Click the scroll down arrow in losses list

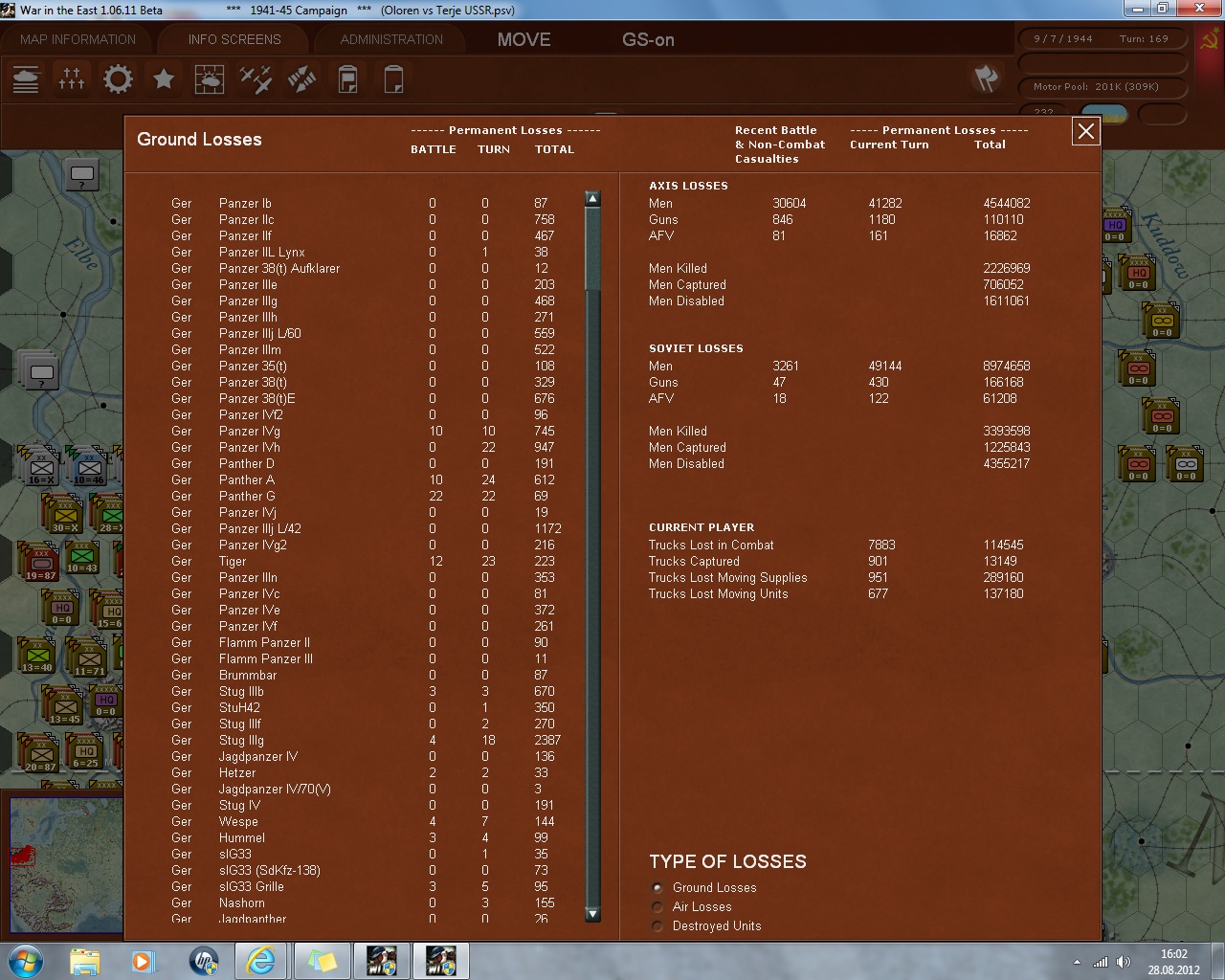coord(592,914)
